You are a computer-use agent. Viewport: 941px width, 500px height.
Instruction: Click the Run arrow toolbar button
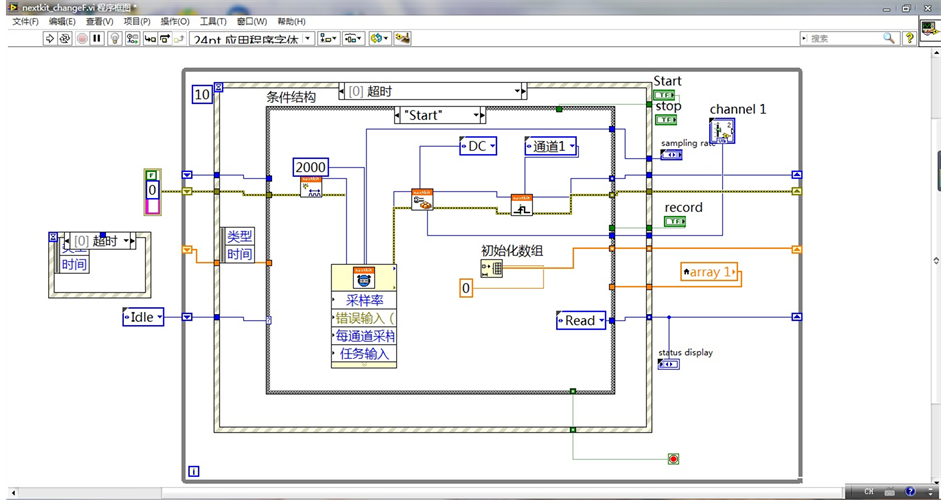(x=50, y=39)
